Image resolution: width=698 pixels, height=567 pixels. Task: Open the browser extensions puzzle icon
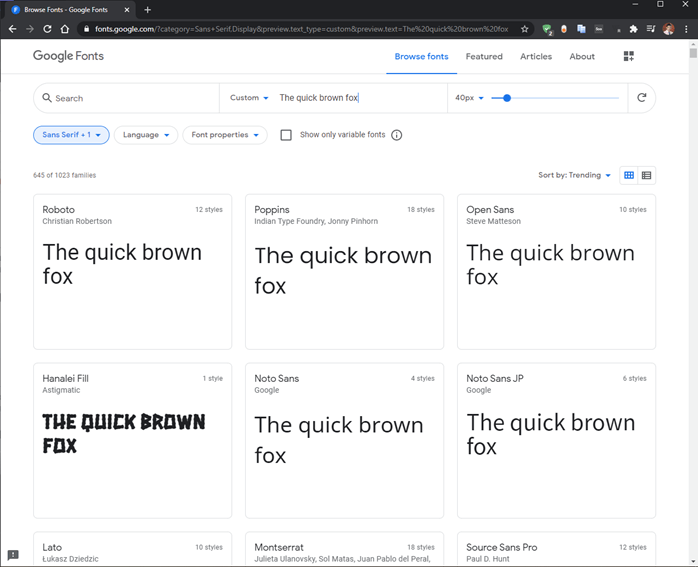tap(633, 29)
